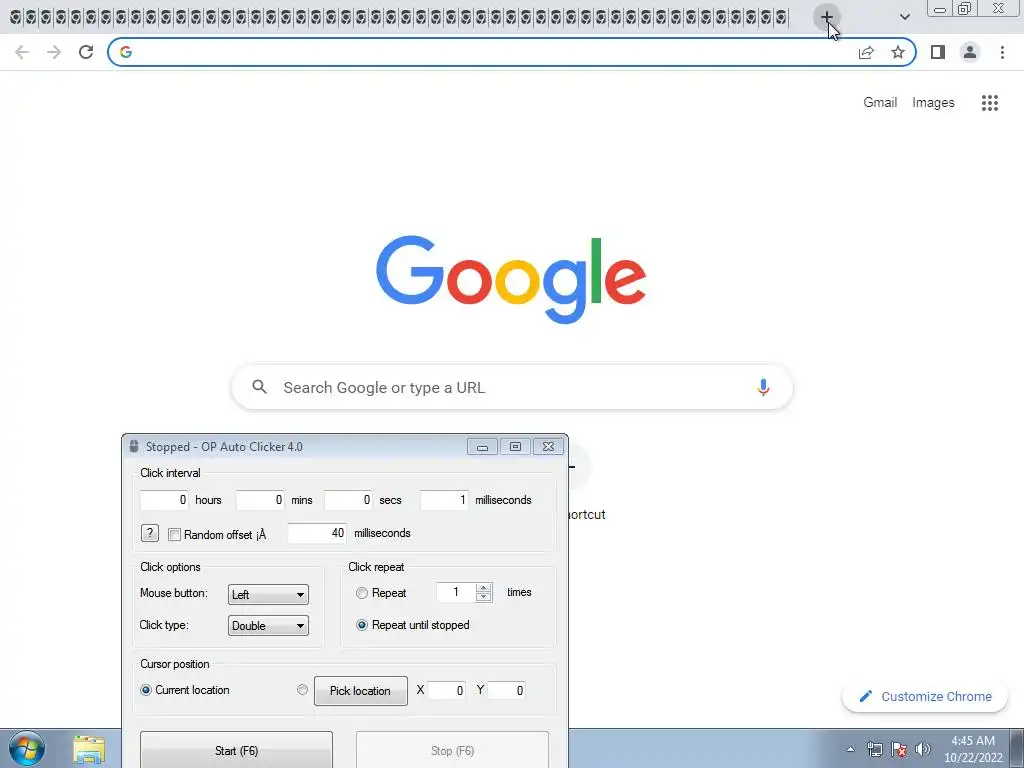1024x768 pixels.
Task: Open the Mouse button dropdown
Action: coord(268,594)
